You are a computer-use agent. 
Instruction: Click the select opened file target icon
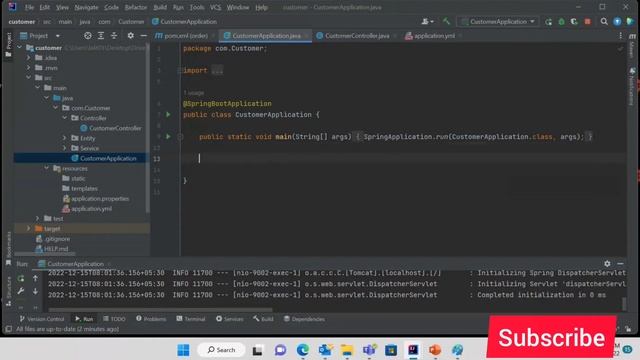point(88,36)
